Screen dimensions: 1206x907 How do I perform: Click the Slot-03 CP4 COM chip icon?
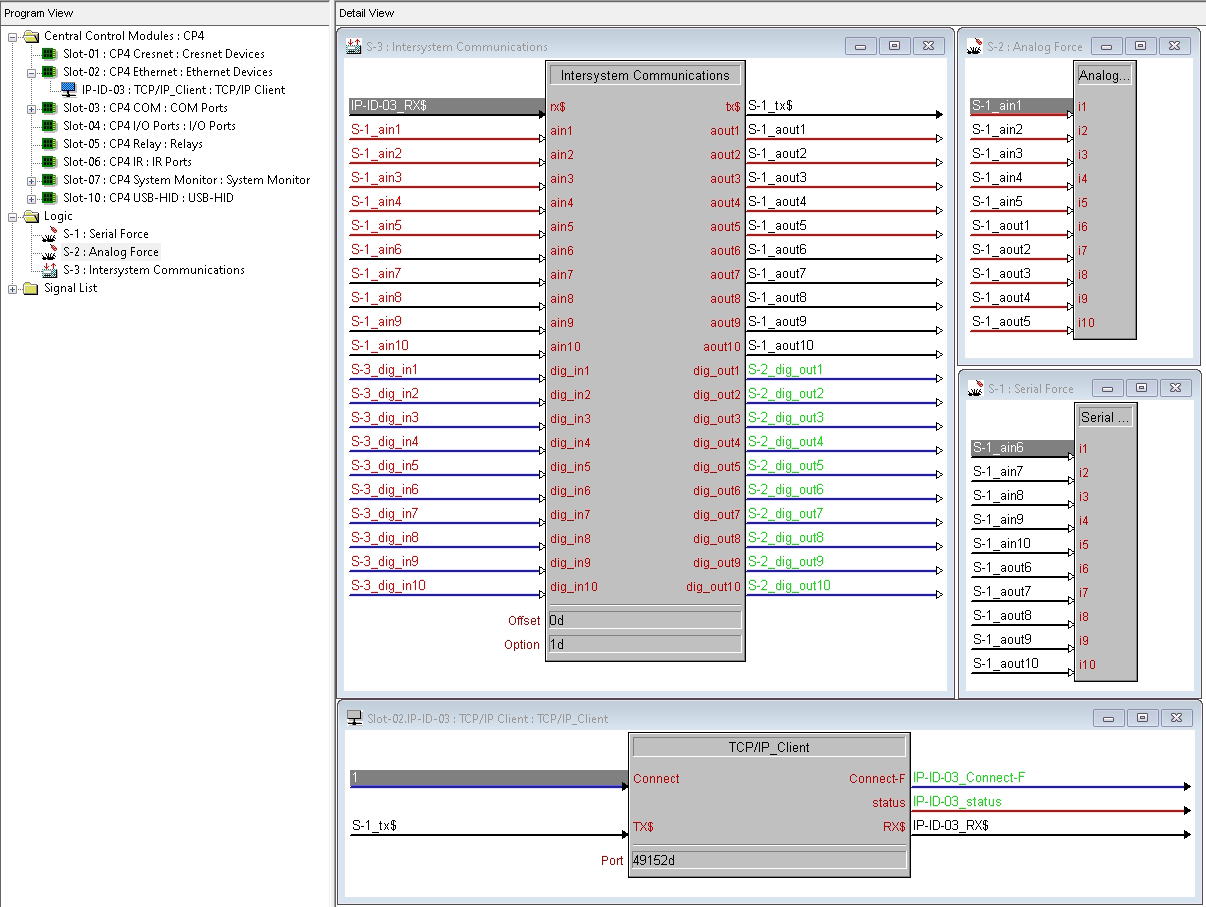pyautogui.click(x=49, y=108)
